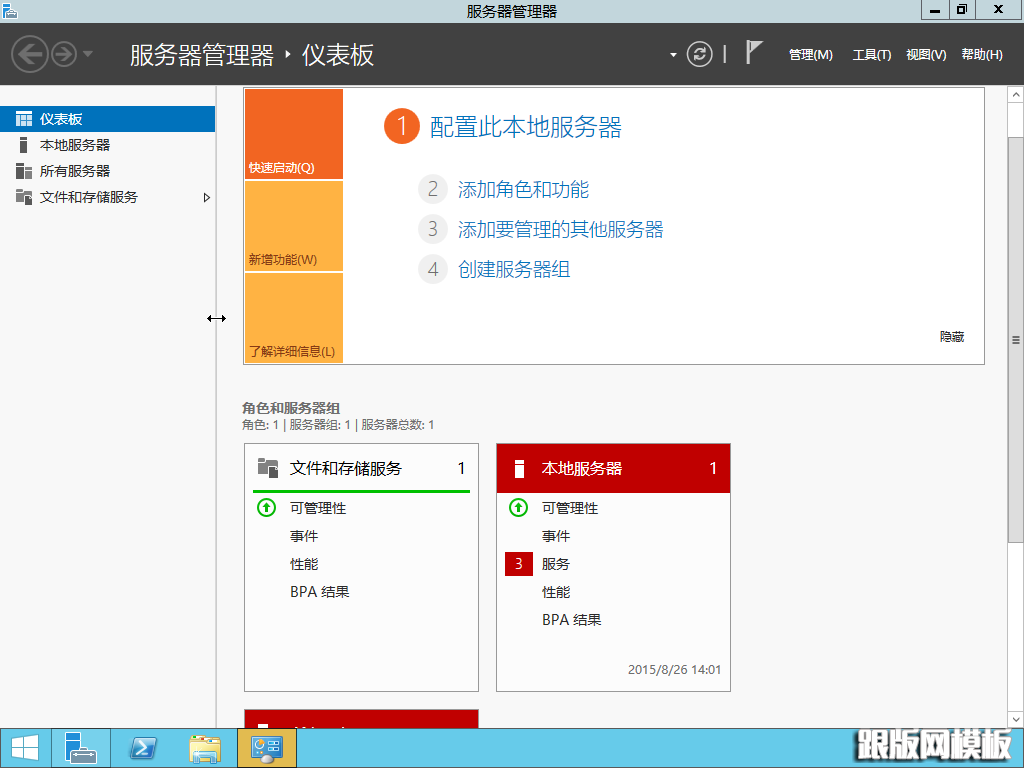
Task: Open 事件 in the 本地服务器 tile
Action: pyautogui.click(x=556, y=536)
